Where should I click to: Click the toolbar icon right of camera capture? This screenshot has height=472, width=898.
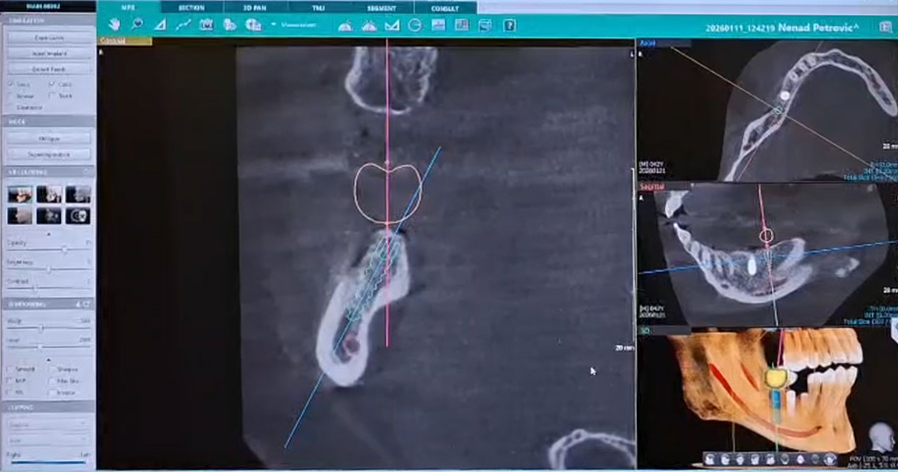pos(230,25)
